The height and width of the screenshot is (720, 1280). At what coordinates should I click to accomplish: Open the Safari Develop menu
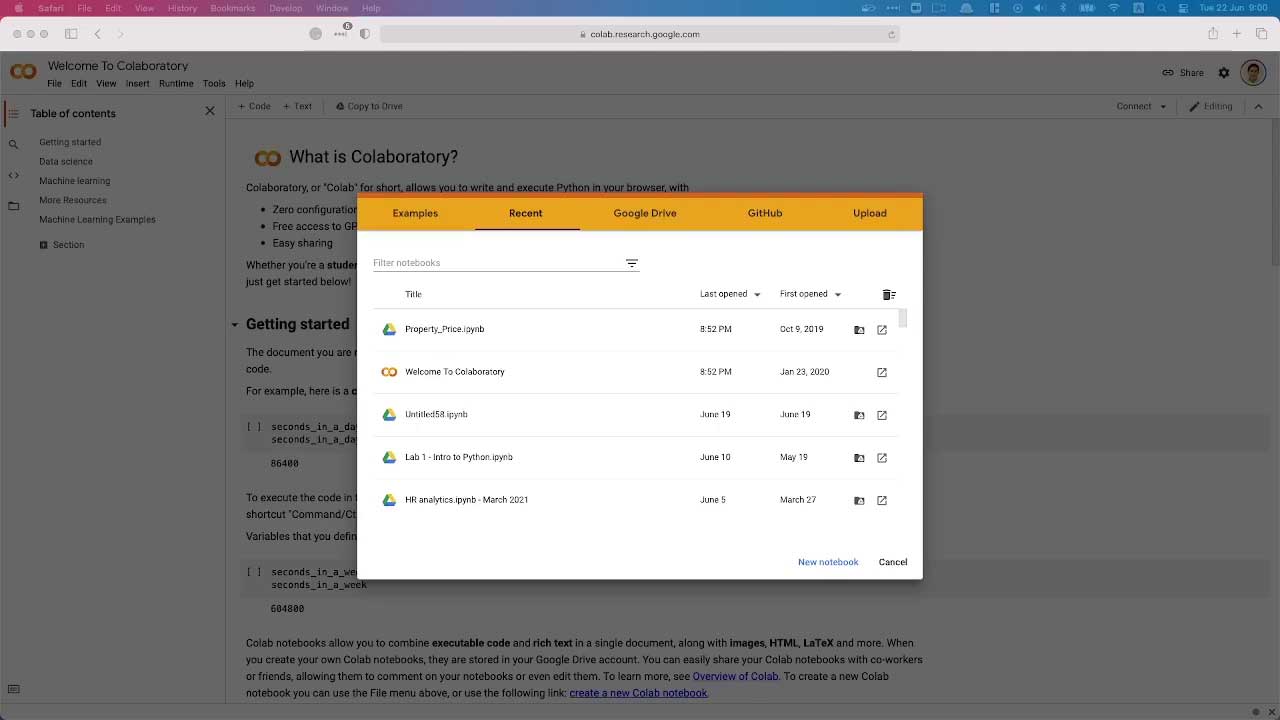pyautogui.click(x=286, y=8)
